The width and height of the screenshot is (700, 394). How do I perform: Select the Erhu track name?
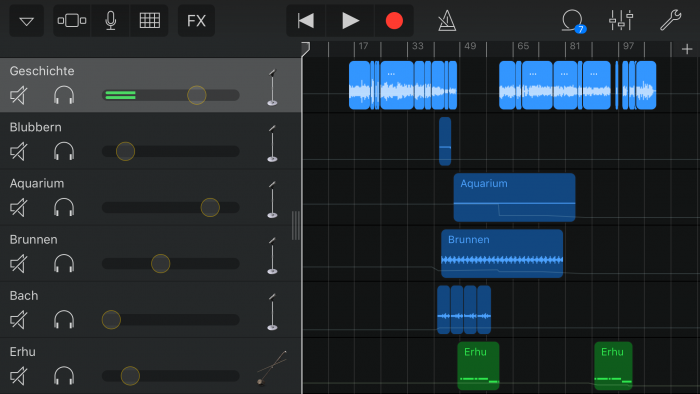pyautogui.click(x=23, y=352)
